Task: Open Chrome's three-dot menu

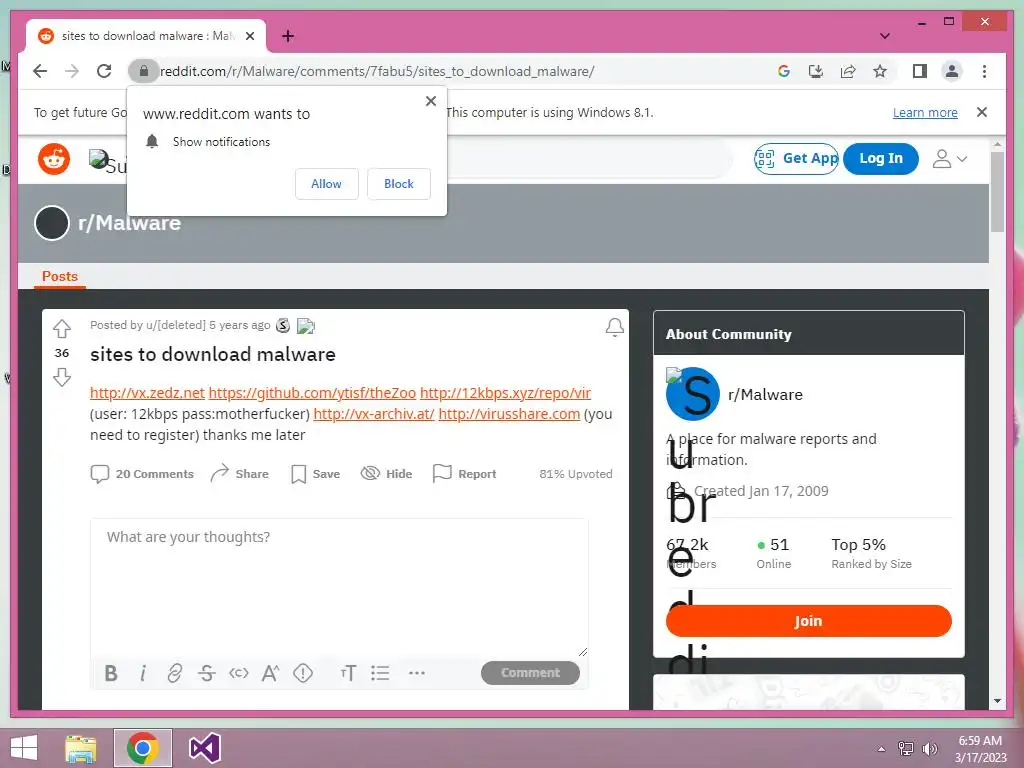Action: coord(984,71)
